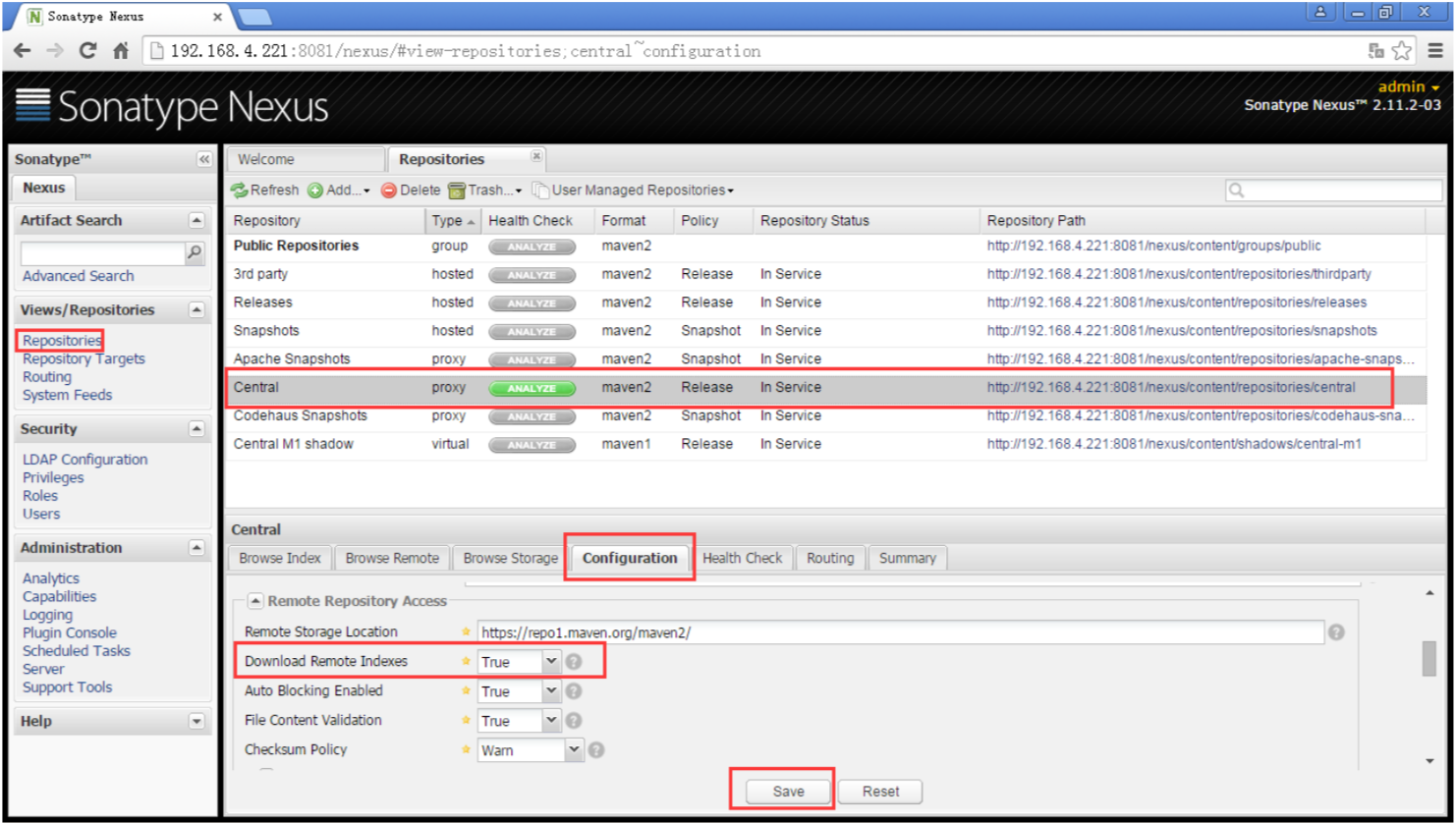Switch to Health Check tab
The width and height of the screenshot is (1456, 823).
pos(743,558)
